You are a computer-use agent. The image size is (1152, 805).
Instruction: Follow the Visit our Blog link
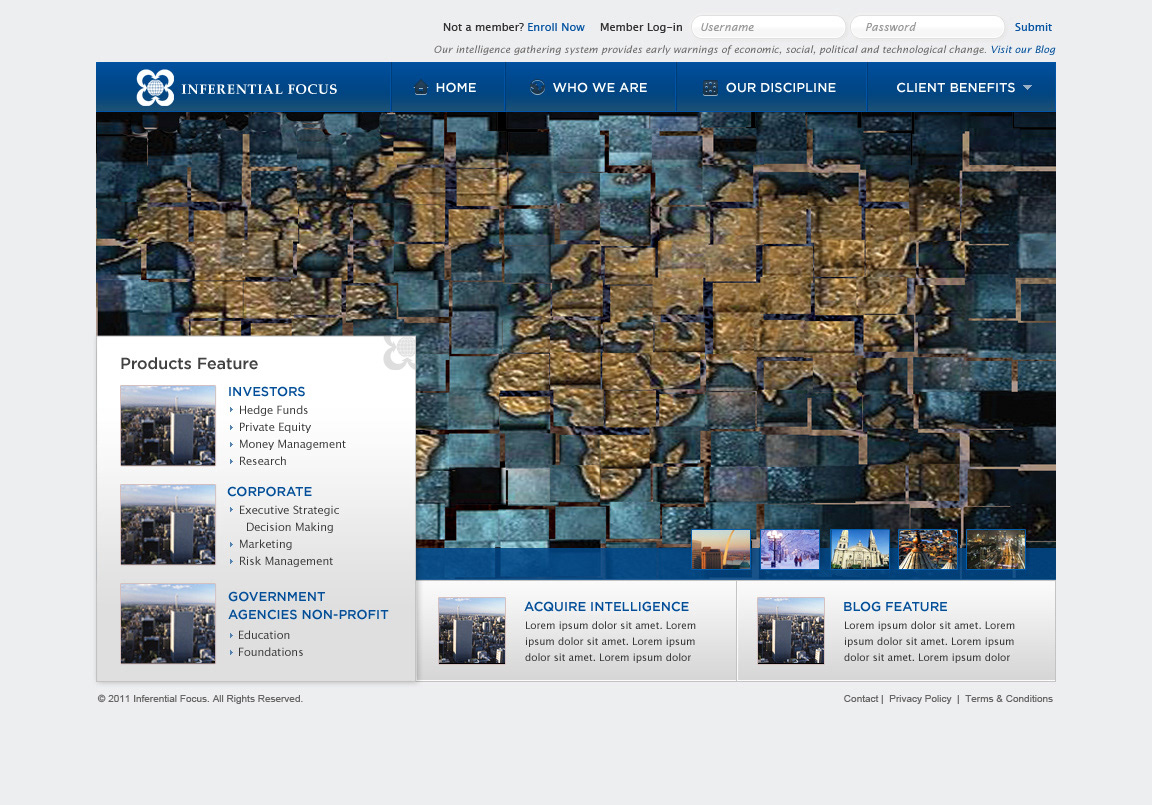coord(1023,49)
